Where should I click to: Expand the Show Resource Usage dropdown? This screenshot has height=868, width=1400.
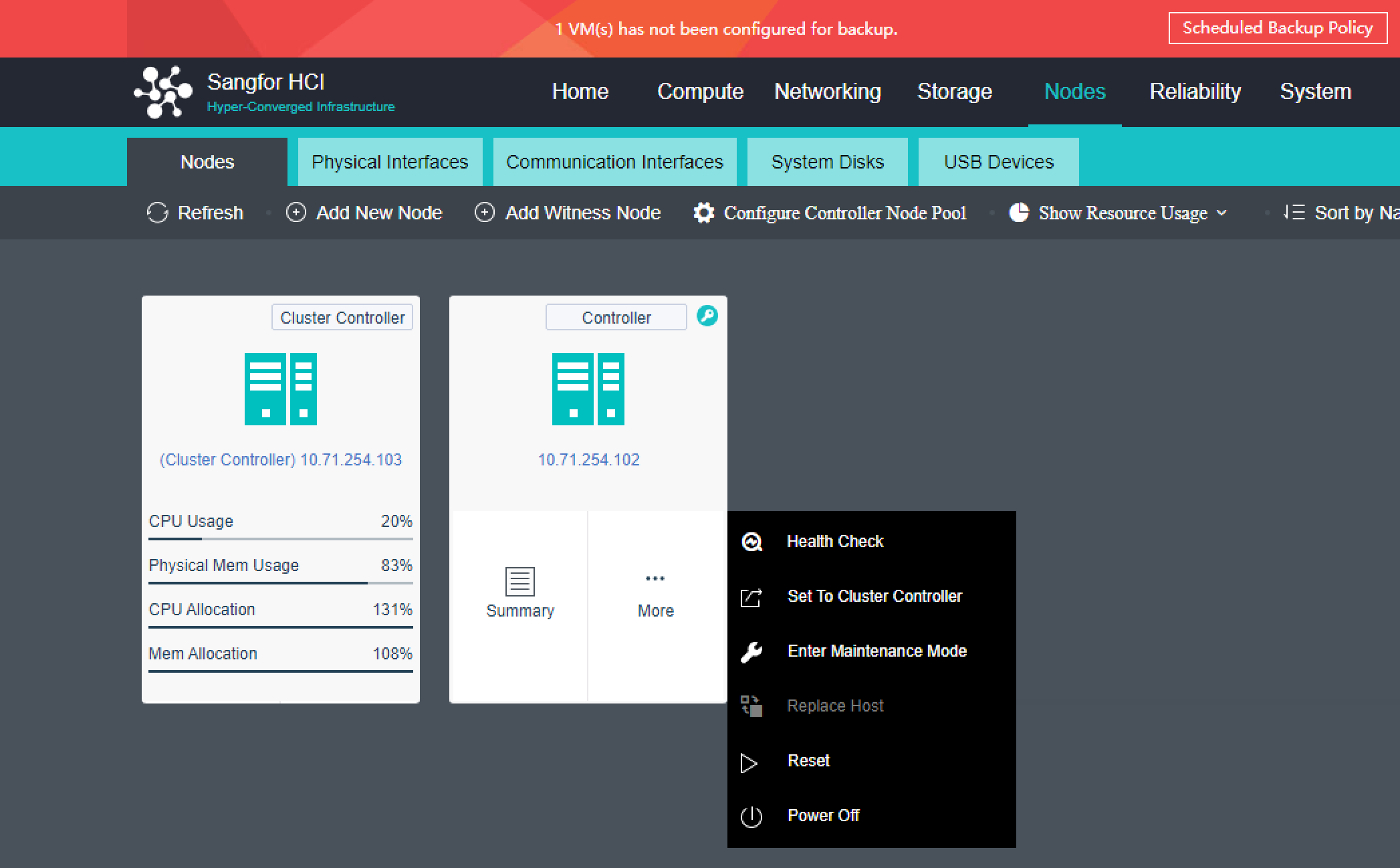coord(1118,213)
